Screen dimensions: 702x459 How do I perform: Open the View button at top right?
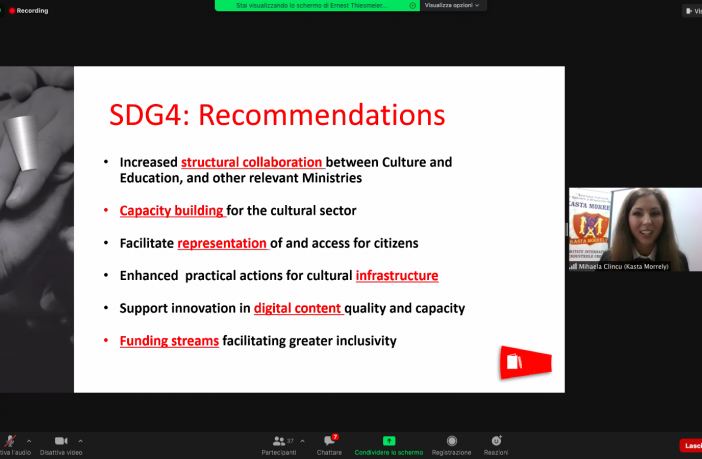tap(692, 11)
